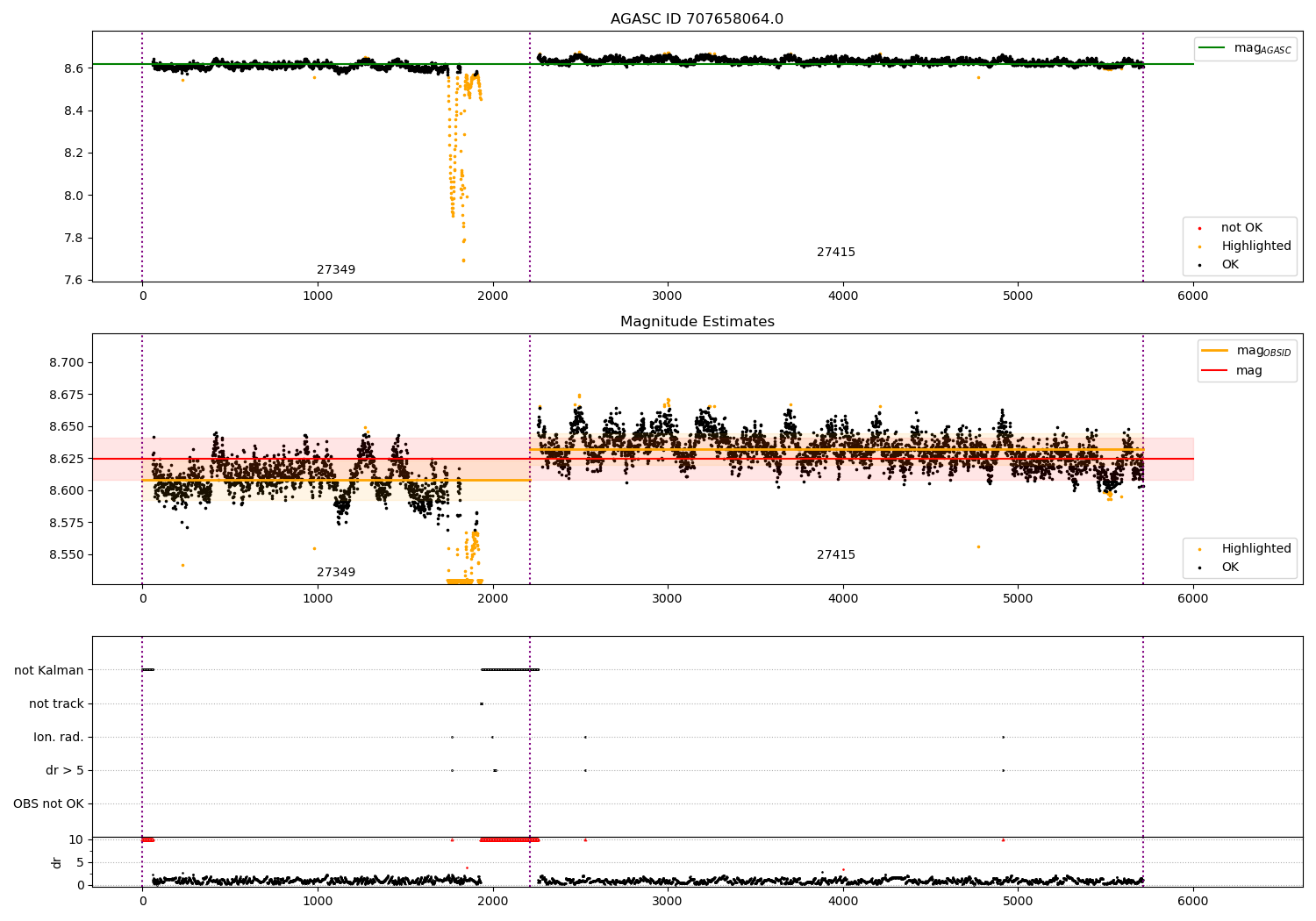Click y-axis tick 8.675 in middle plot
Image resolution: width=1316 pixels, height=921 pixels.
[67, 395]
